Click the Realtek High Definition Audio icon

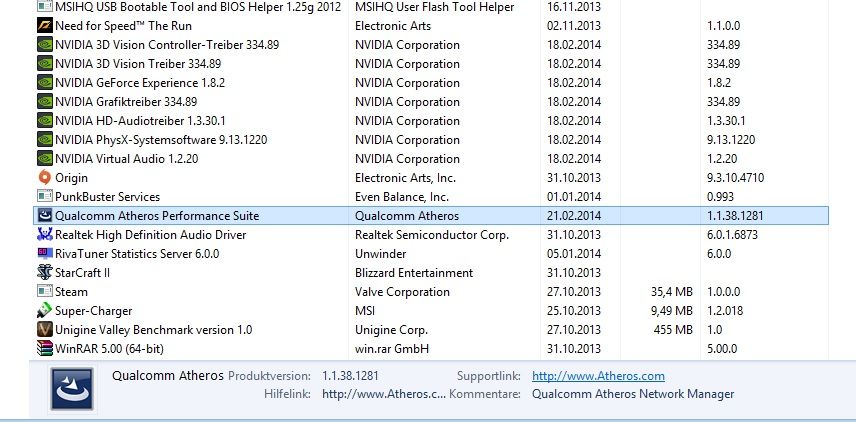[x=45, y=235]
